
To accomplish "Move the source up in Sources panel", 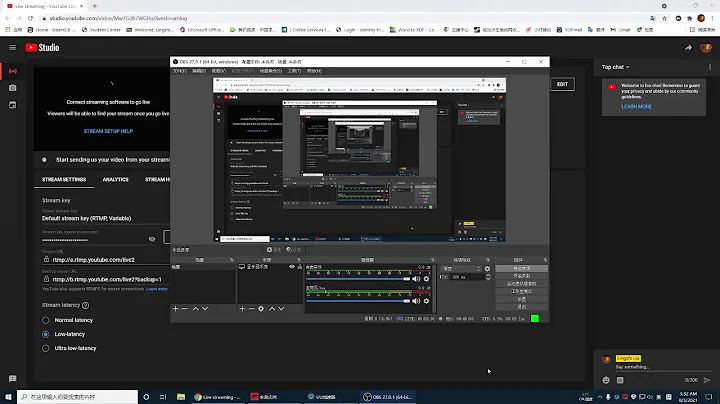I will coord(272,309).
